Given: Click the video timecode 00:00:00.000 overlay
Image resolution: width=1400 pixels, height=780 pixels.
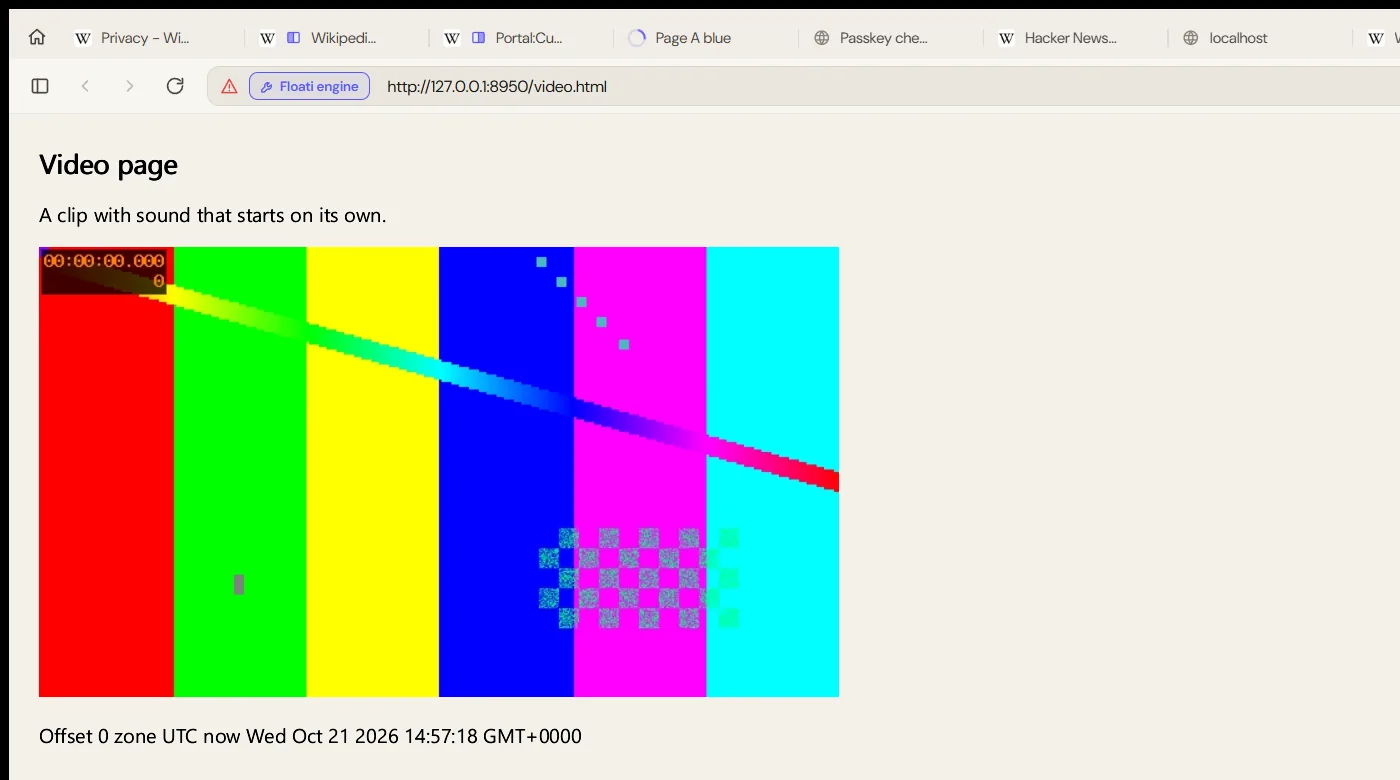Looking at the screenshot, I should 103,271.
